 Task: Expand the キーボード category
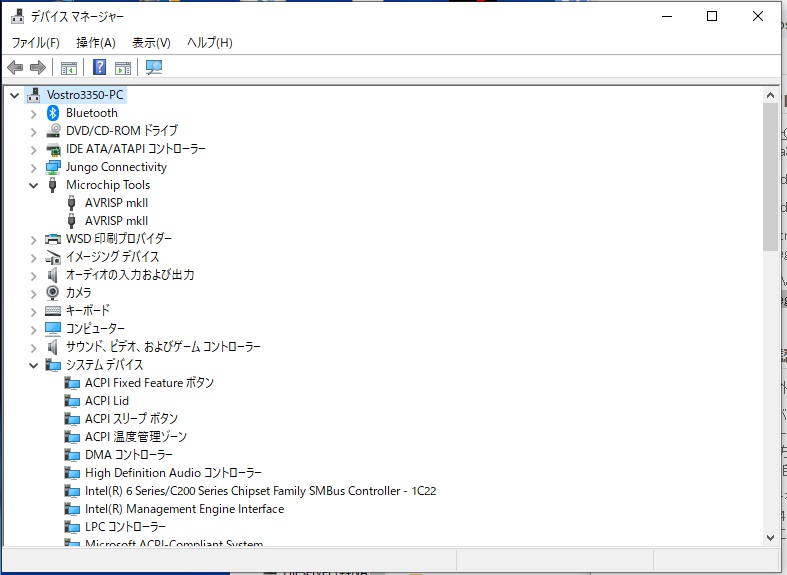point(34,312)
